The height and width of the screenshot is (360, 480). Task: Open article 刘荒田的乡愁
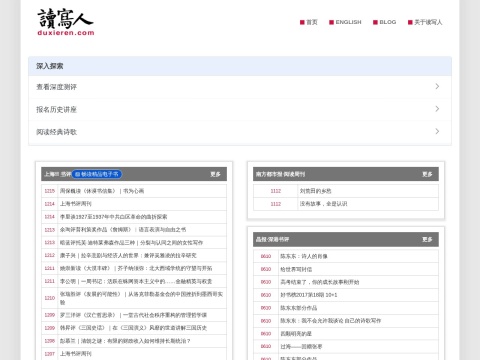pyautogui.click(x=315, y=191)
